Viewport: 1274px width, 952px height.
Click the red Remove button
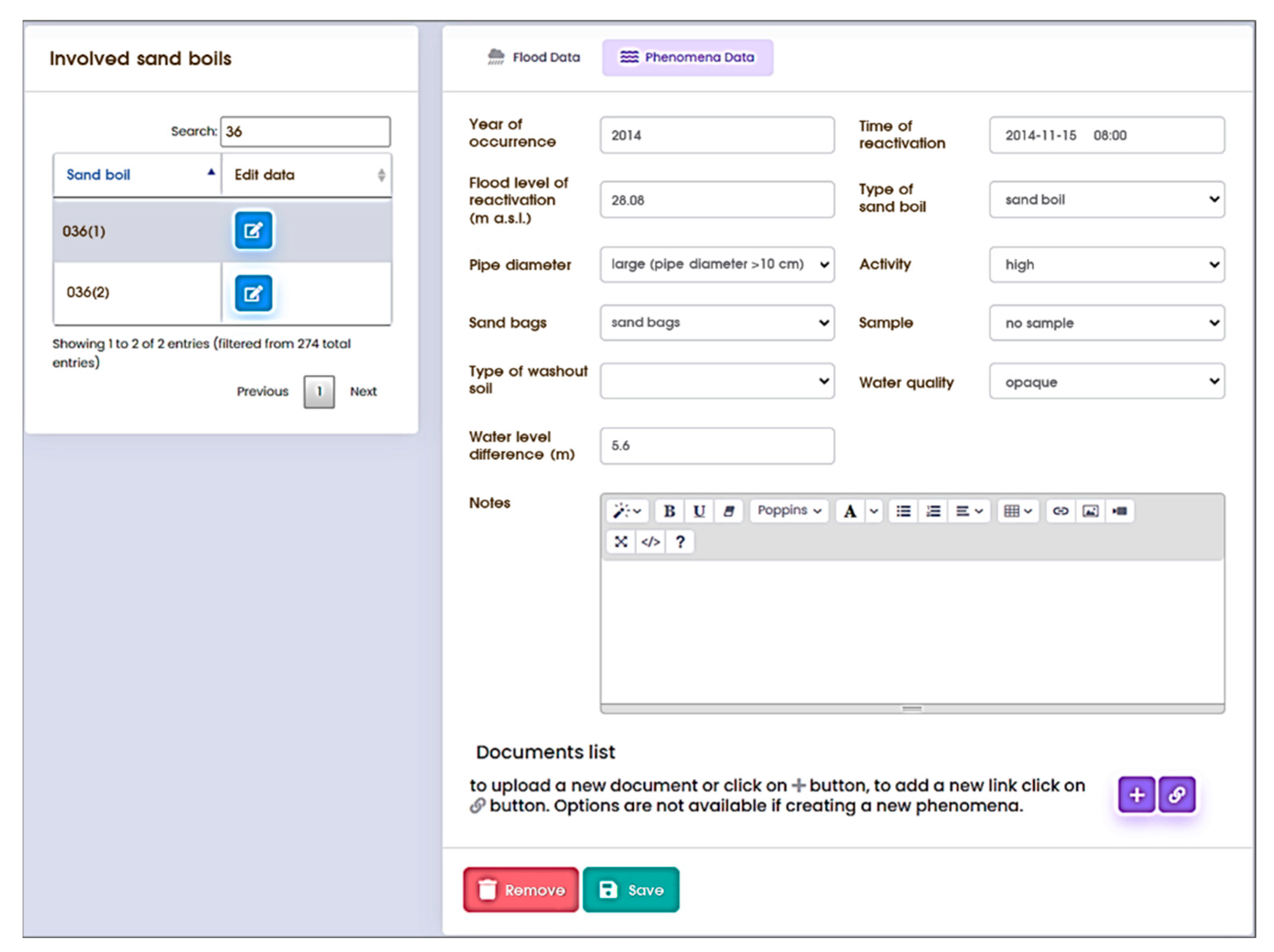coord(521,890)
